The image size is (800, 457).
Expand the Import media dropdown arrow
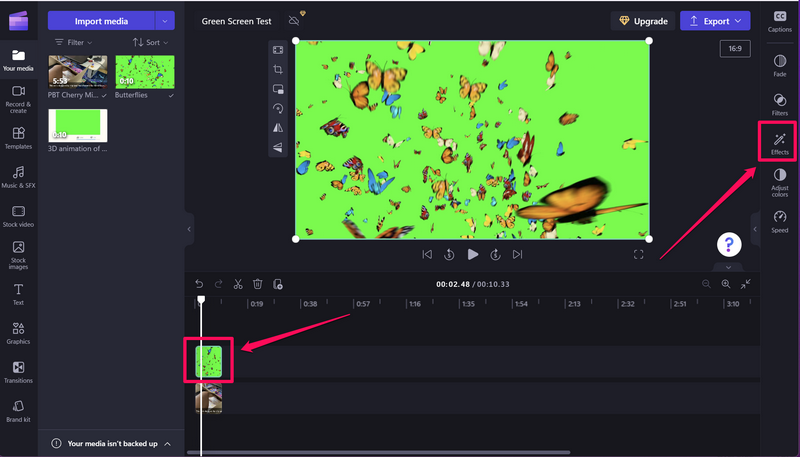click(x=165, y=21)
